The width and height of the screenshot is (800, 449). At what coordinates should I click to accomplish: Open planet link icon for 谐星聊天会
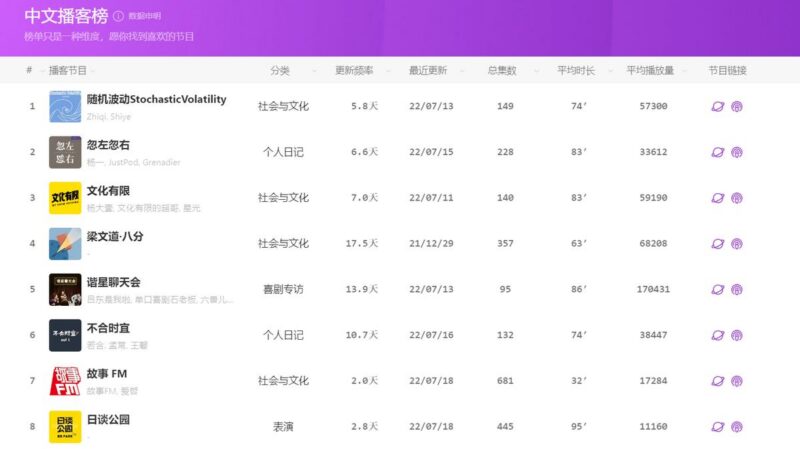coord(718,289)
